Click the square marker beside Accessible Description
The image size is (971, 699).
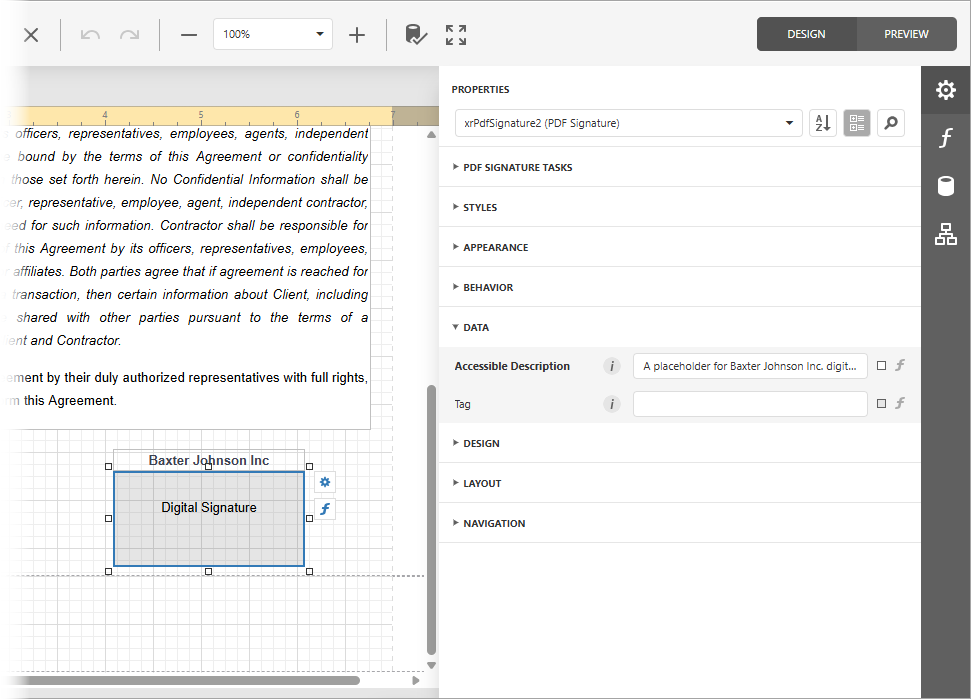[x=881, y=366]
